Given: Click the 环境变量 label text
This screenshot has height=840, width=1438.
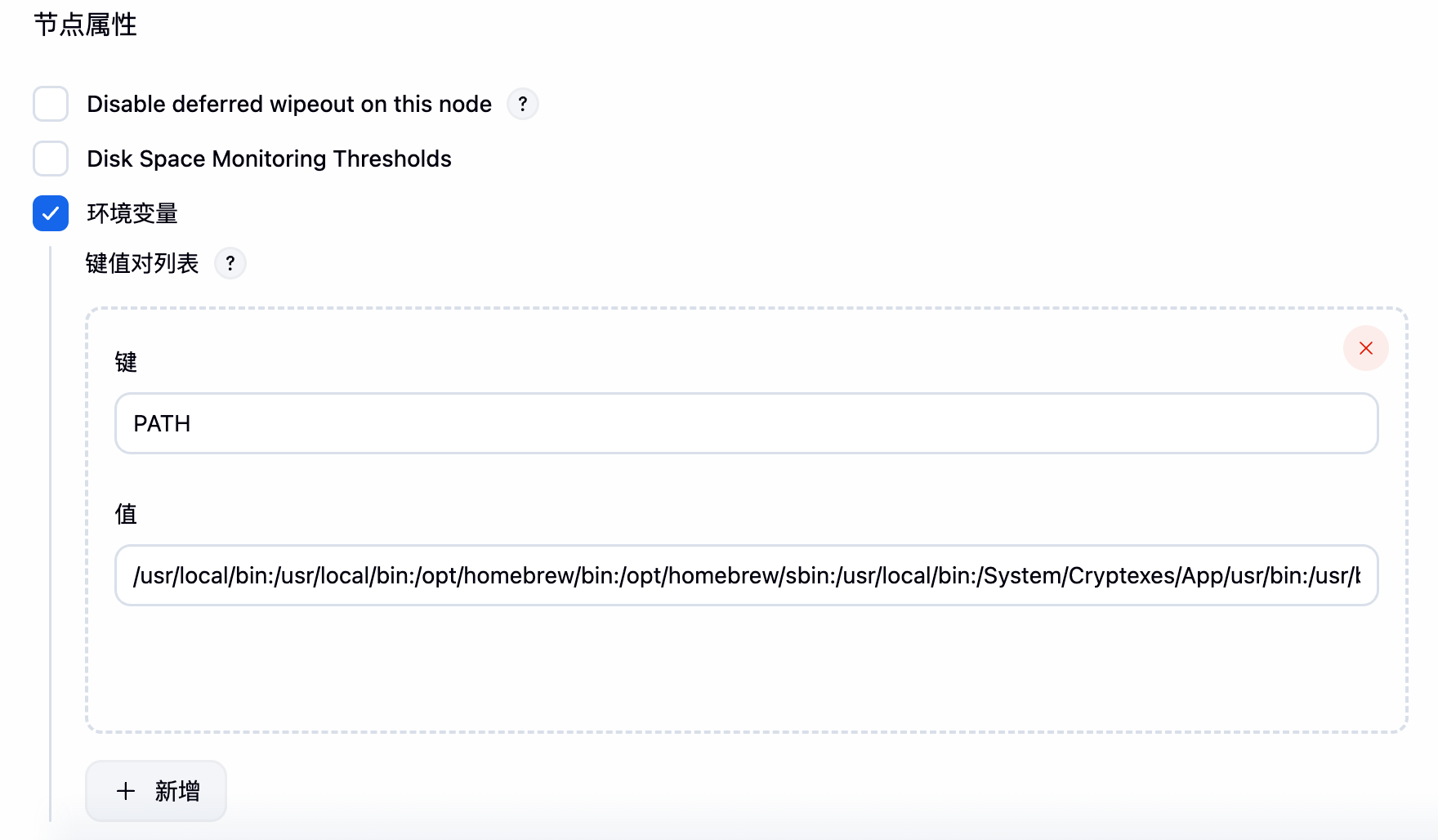Looking at the screenshot, I should coord(132,213).
